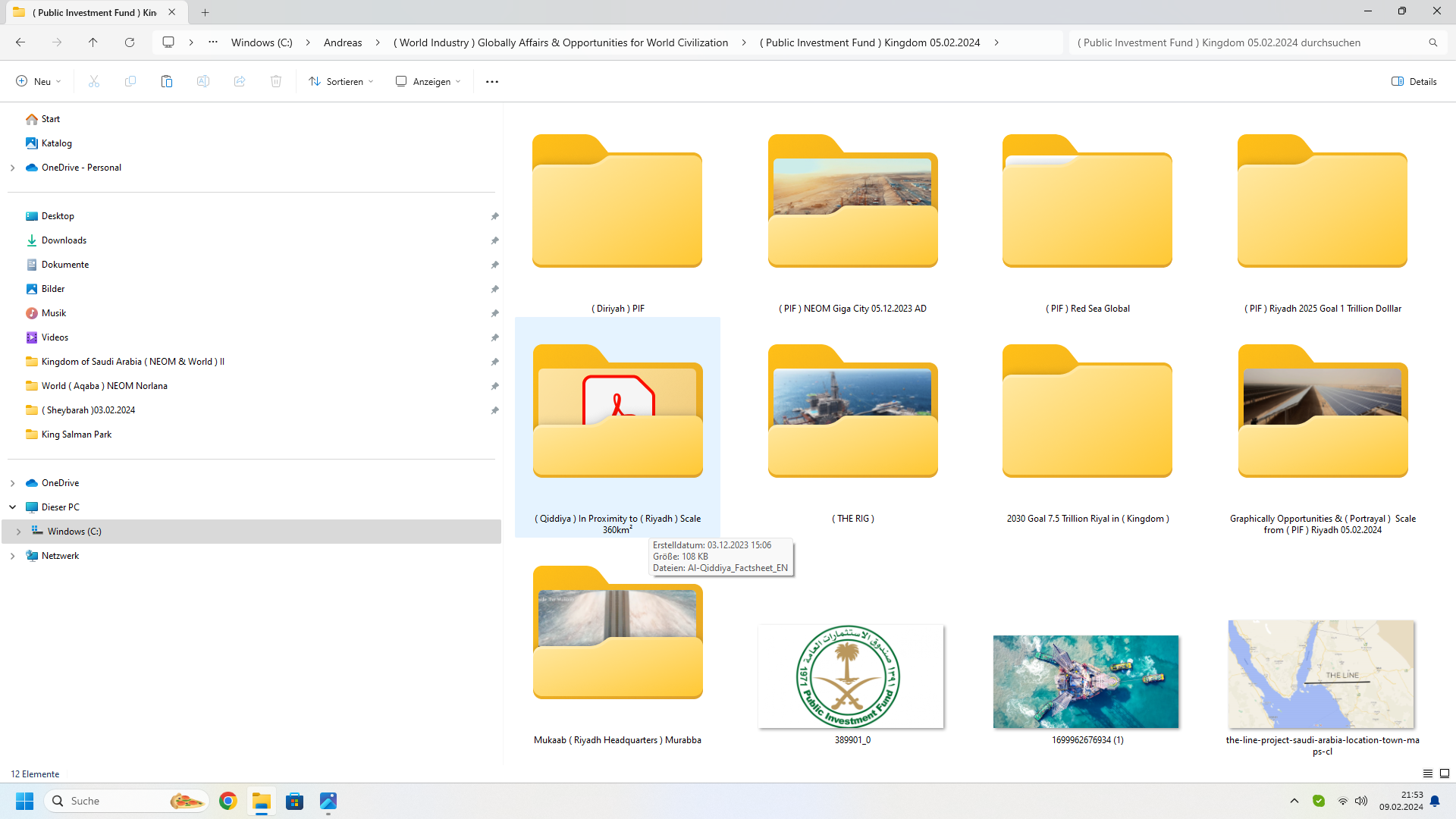
Task: Open the Anzeigen dropdown
Action: [x=428, y=81]
